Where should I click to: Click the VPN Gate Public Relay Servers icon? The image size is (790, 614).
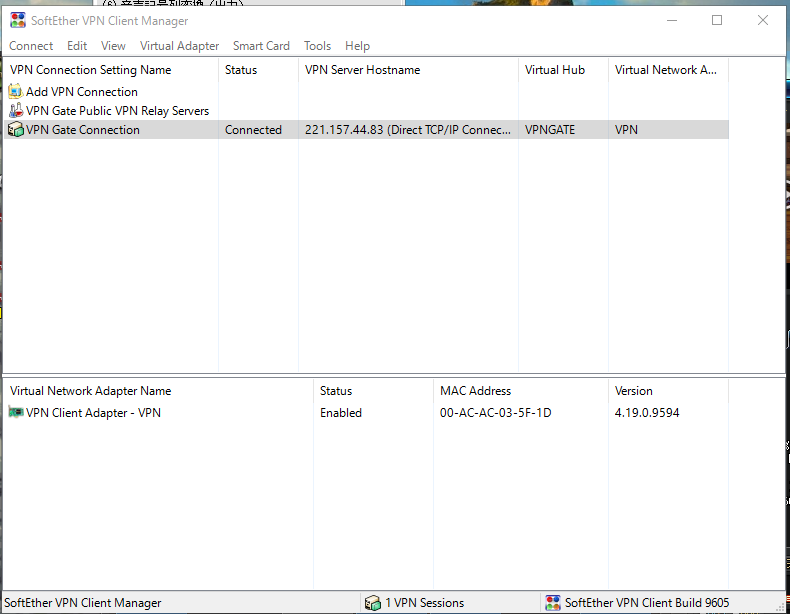pyautogui.click(x=16, y=110)
